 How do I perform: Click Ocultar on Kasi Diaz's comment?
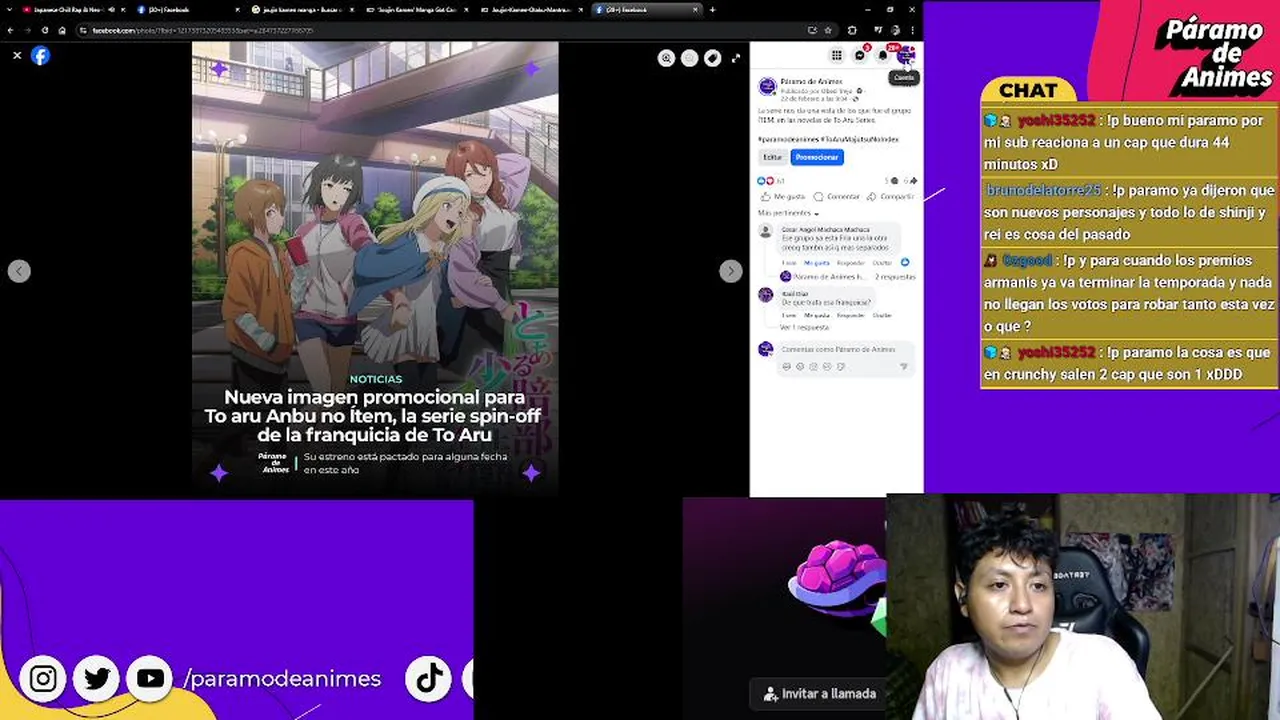click(882, 315)
